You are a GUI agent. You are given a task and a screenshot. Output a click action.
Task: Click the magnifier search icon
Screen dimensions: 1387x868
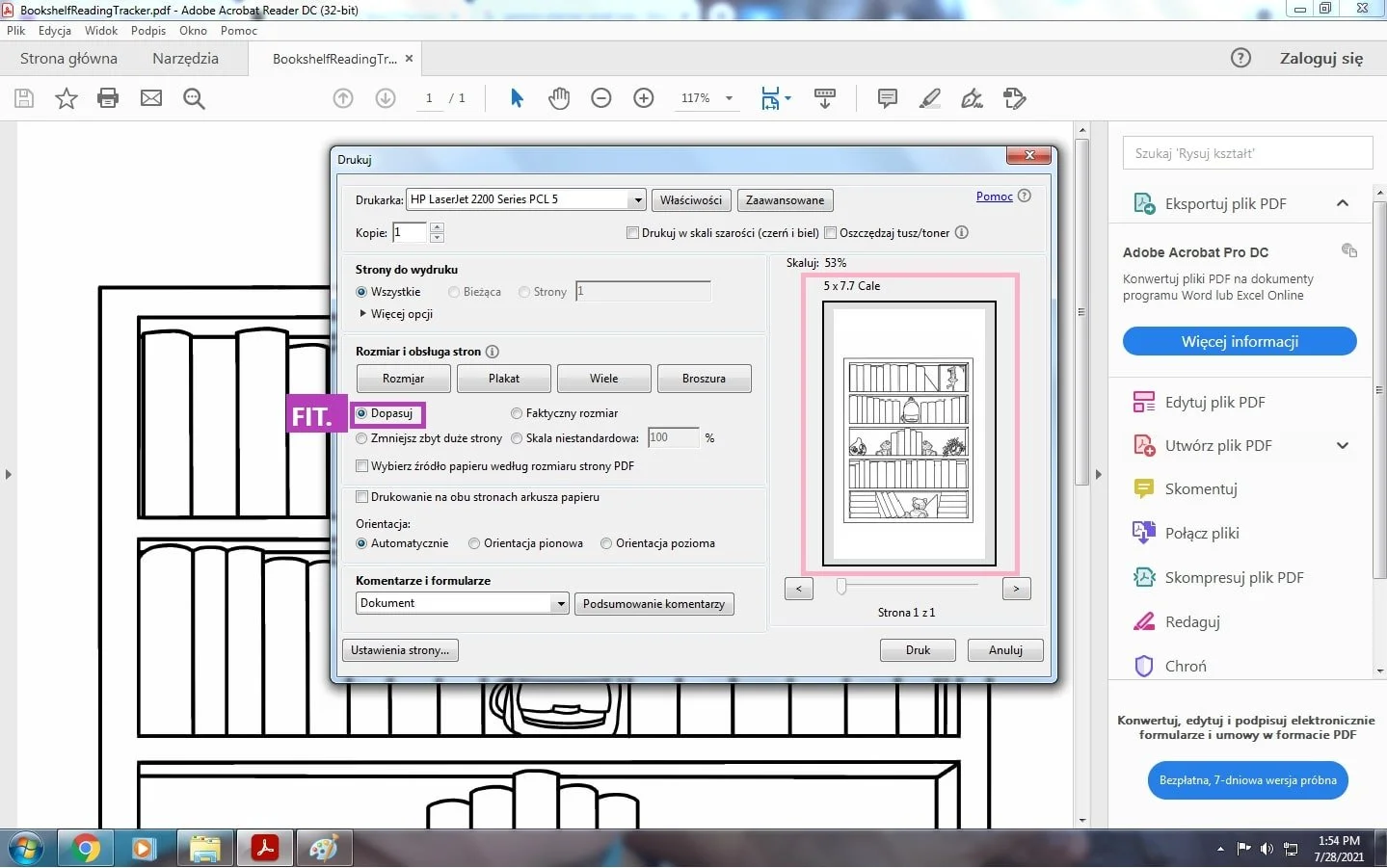[194, 98]
